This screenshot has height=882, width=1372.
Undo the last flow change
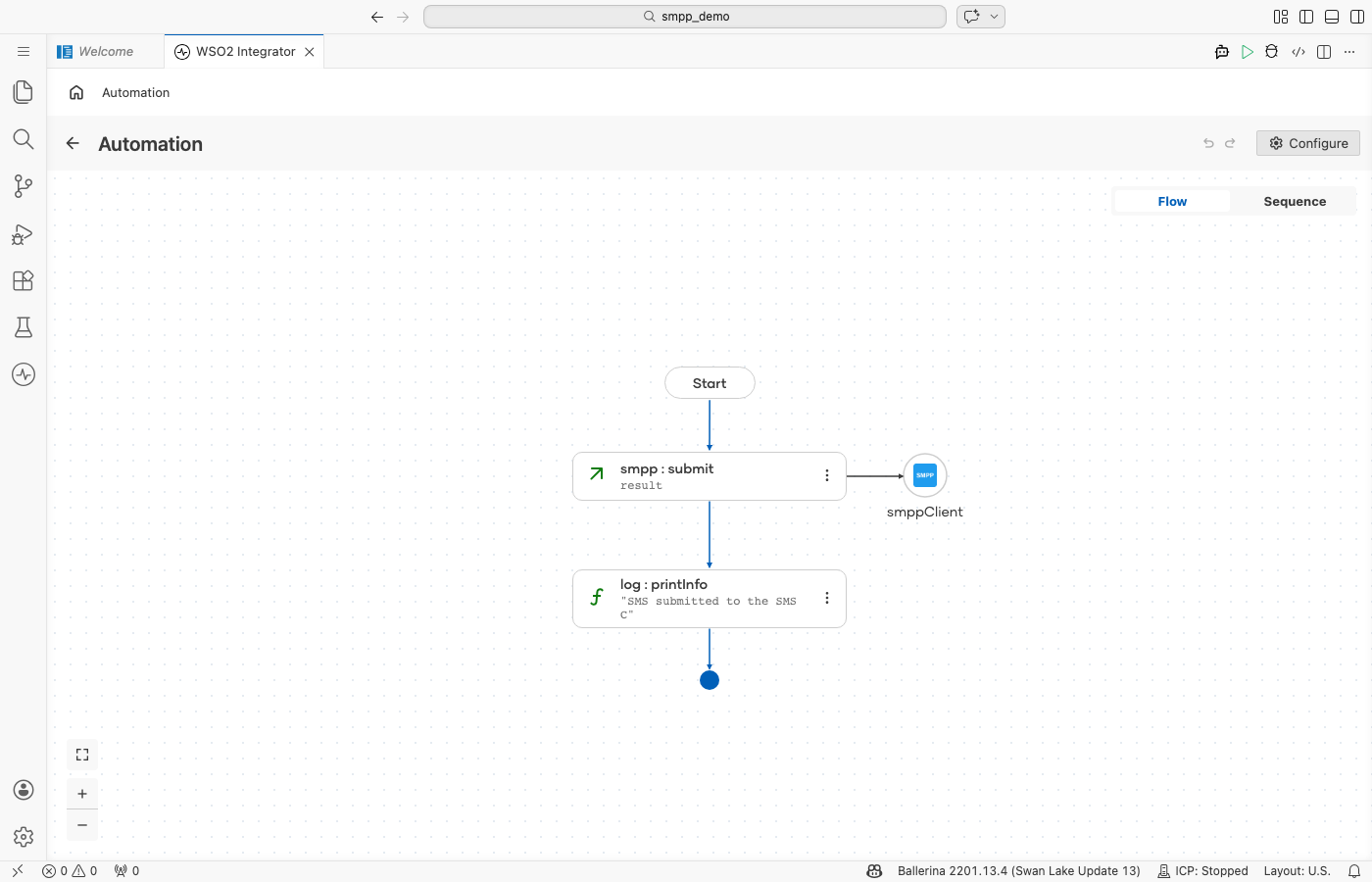point(1208,143)
